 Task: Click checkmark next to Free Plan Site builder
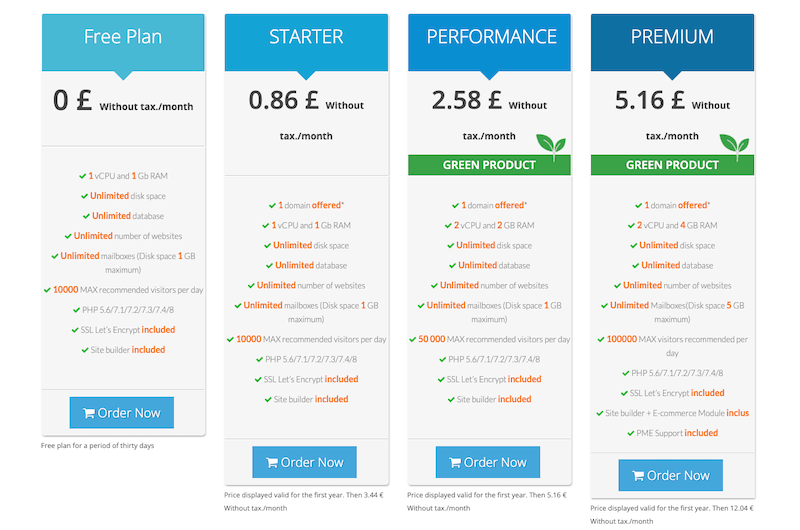coord(85,350)
